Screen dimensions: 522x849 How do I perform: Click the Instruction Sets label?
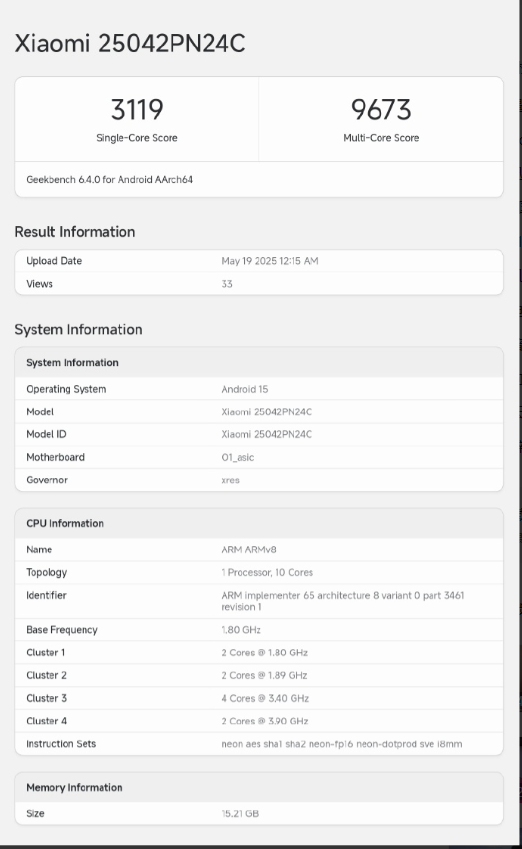61,744
